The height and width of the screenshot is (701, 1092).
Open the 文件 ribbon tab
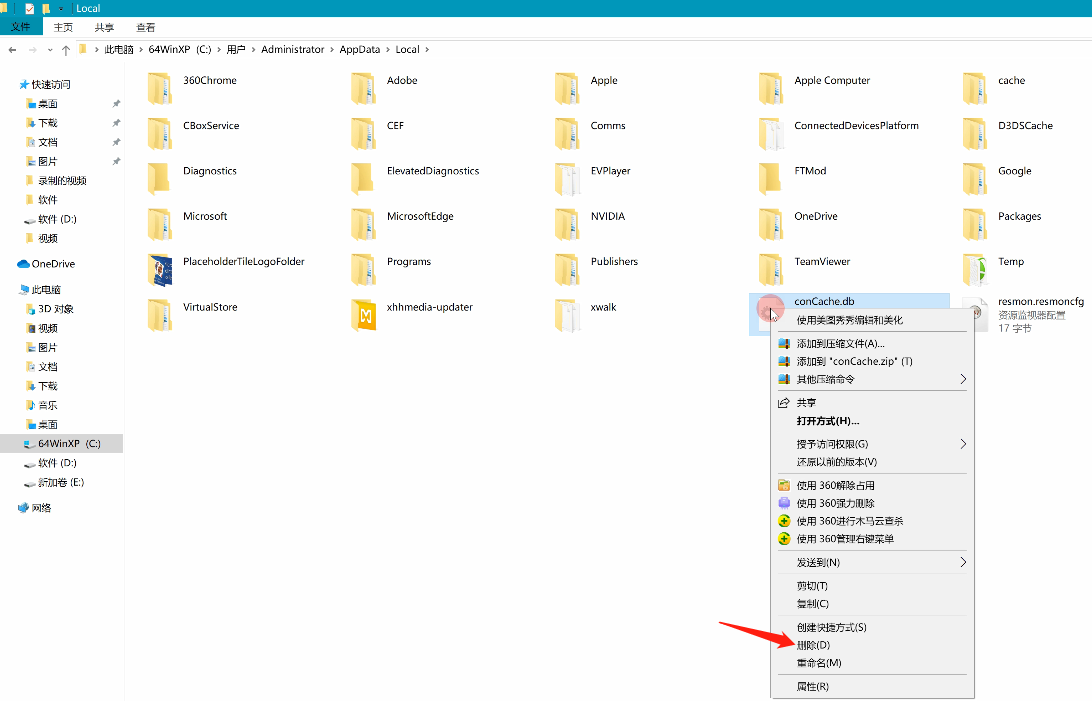point(21,26)
